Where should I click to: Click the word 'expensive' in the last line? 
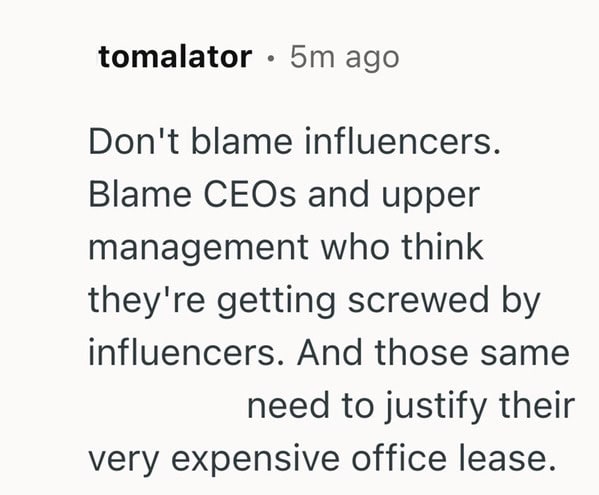click(x=255, y=460)
